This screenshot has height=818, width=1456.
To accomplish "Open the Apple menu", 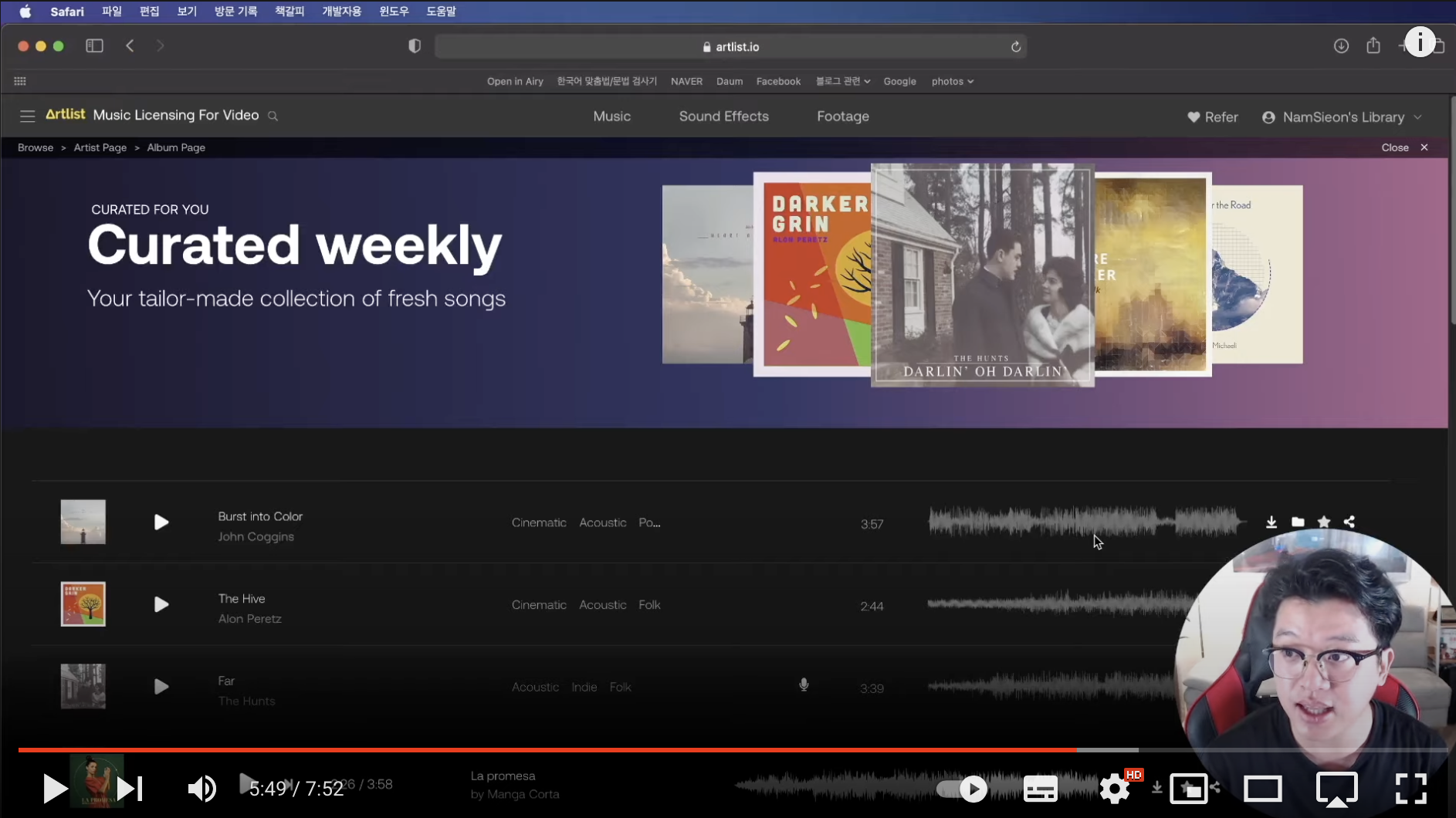I will click(x=25, y=12).
